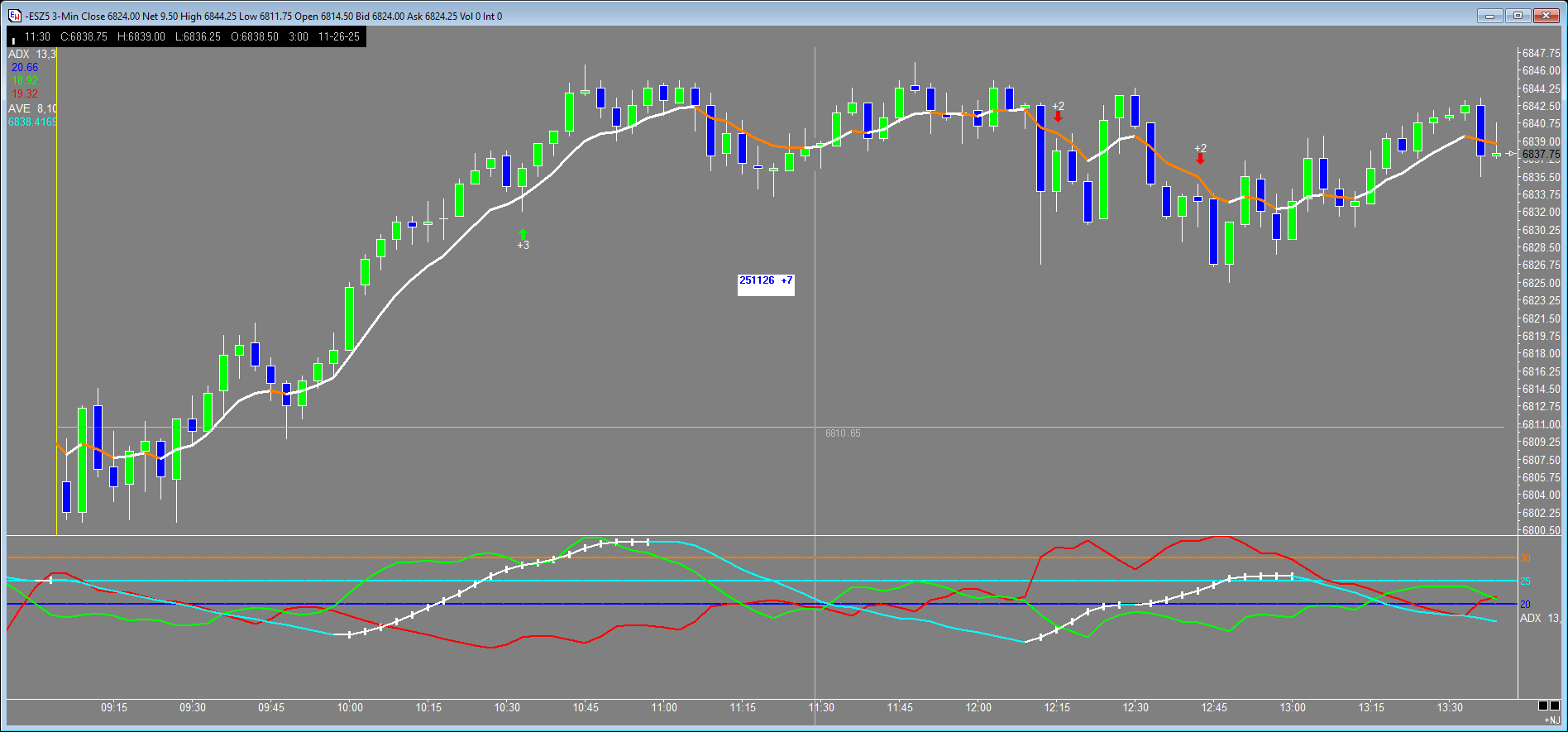Click the blue 20 level label

point(1526,605)
